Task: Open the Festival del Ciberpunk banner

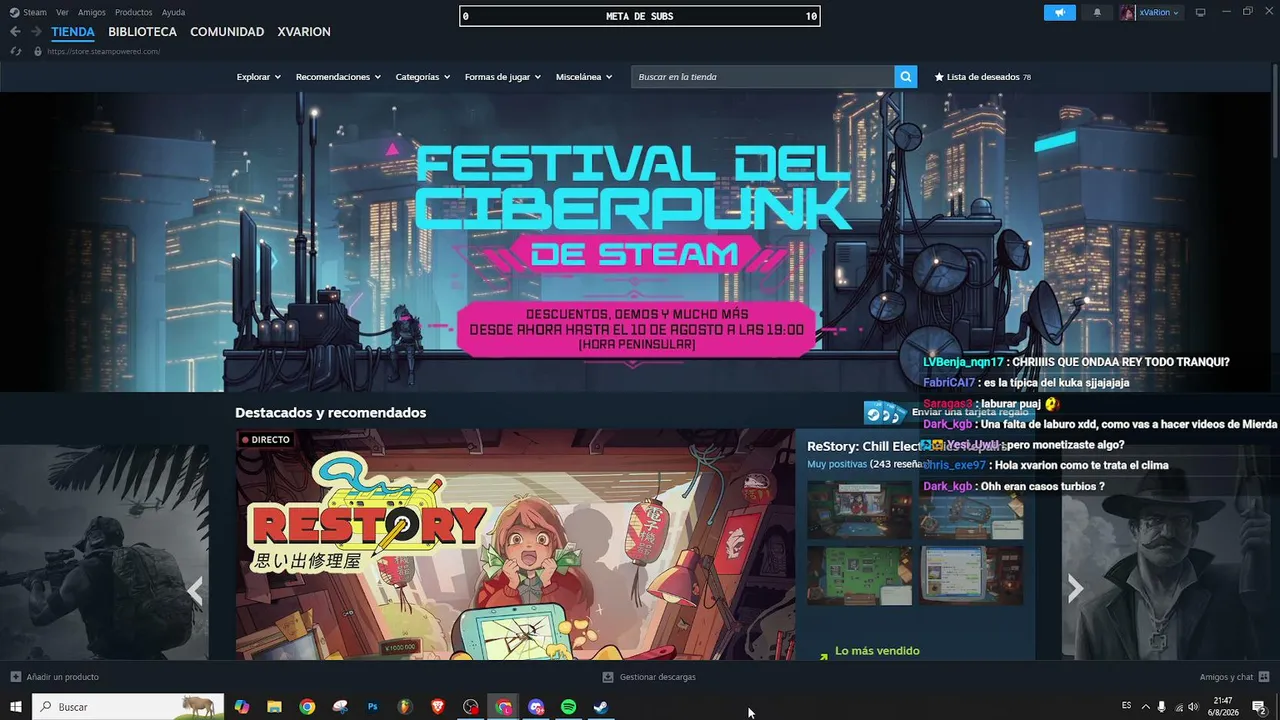Action: (633, 242)
